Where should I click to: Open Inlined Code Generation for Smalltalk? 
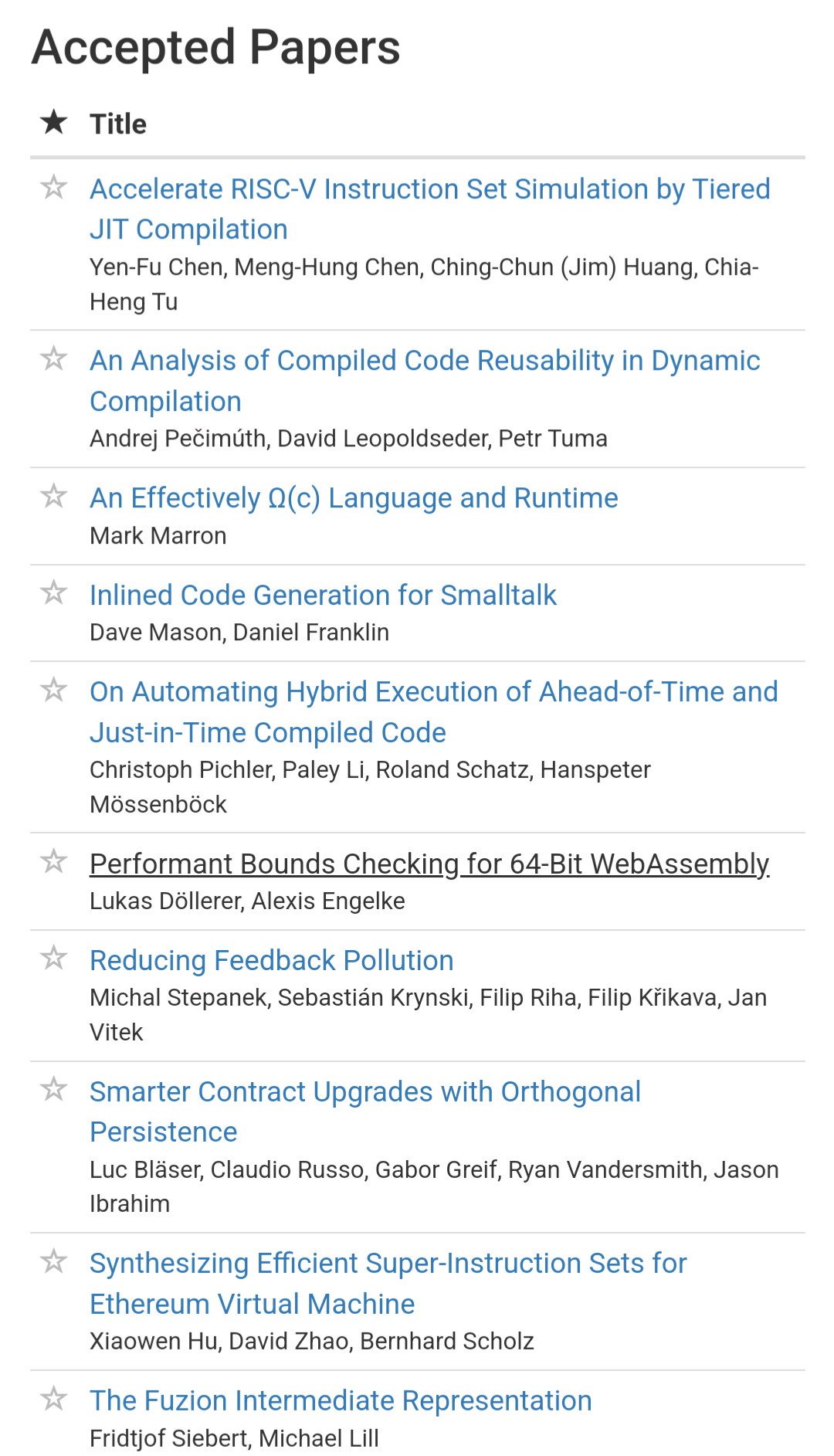323,596
